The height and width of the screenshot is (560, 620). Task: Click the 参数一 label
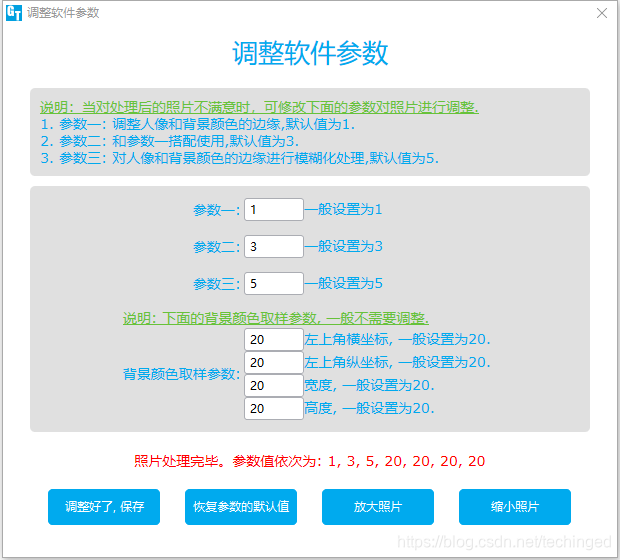pos(217,210)
